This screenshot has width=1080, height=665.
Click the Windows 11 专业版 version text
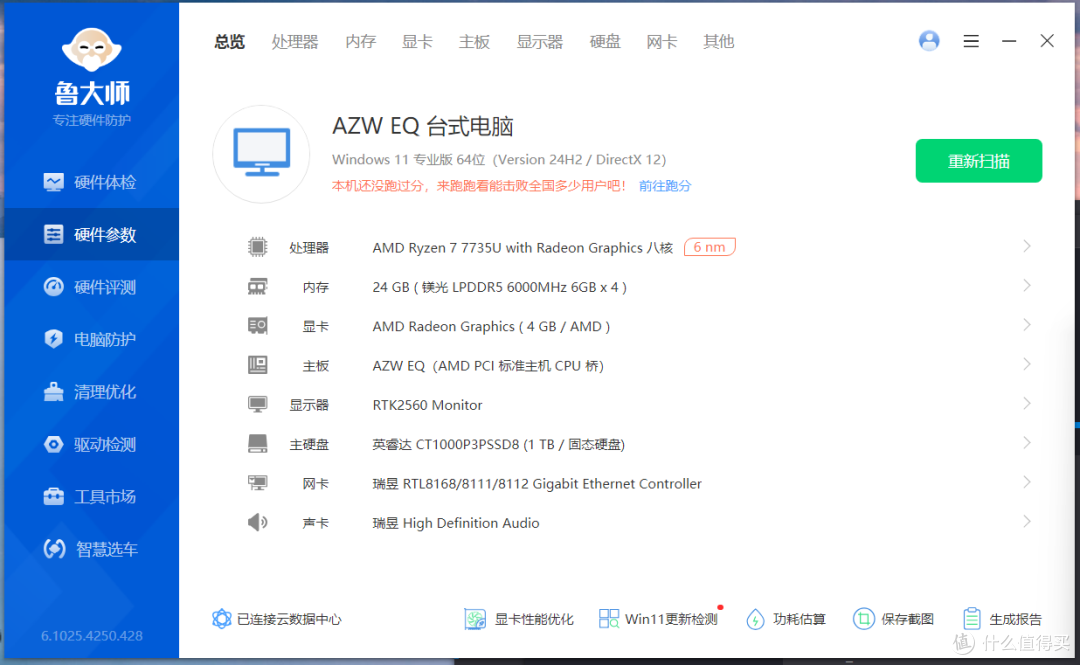[499, 160]
